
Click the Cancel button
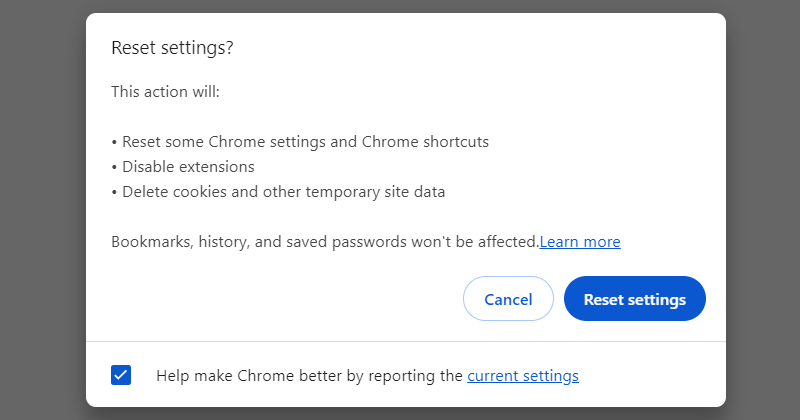(508, 299)
